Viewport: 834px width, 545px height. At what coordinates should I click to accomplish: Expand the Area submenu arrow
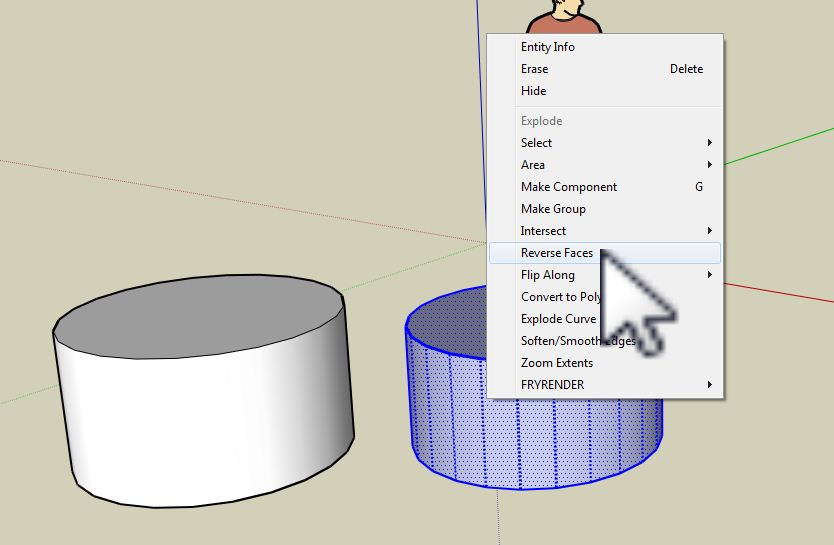click(x=709, y=165)
